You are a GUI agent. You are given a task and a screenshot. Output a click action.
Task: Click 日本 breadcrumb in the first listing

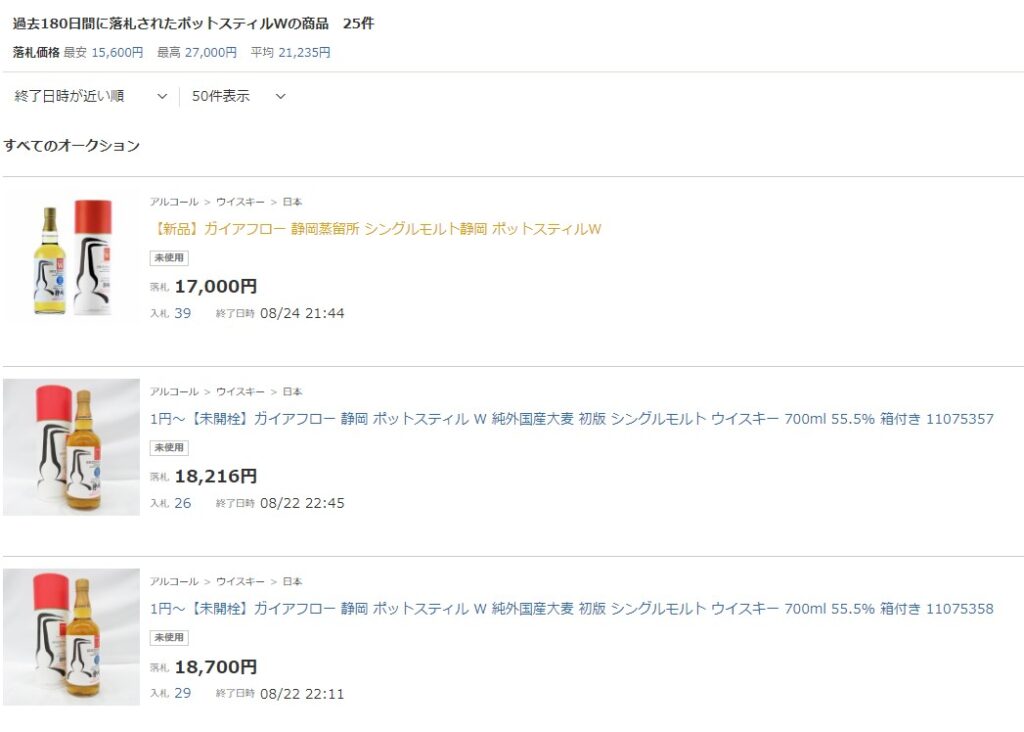tap(292, 202)
